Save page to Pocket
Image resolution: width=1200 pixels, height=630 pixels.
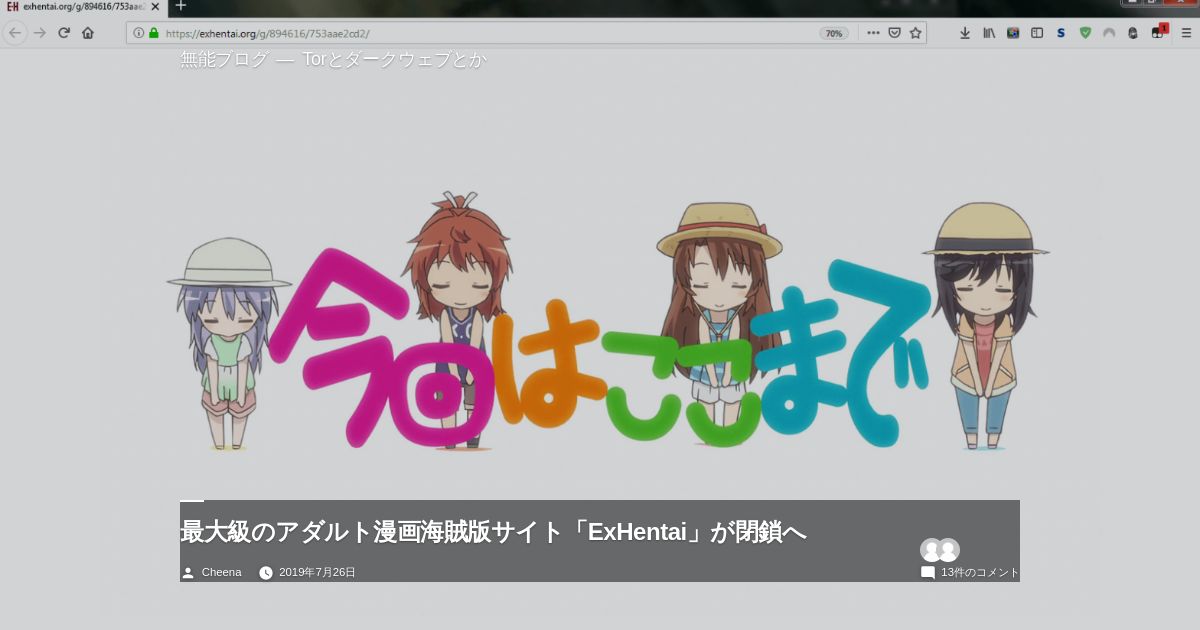[x=895, y=33]
